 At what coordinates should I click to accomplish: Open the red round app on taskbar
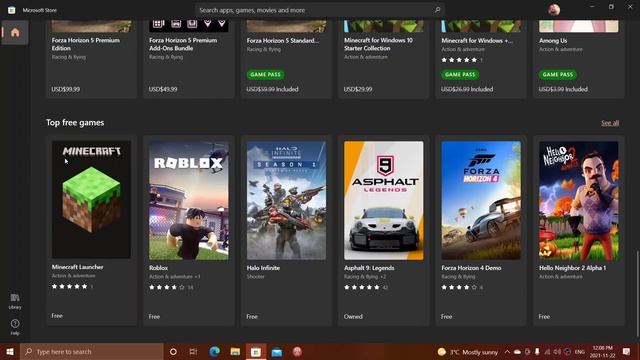click(297, 351)
